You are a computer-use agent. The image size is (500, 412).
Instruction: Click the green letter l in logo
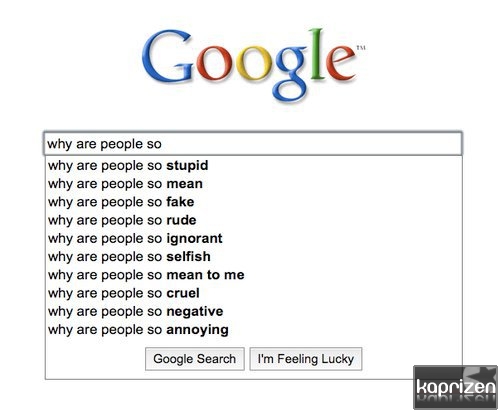point(317,54)
